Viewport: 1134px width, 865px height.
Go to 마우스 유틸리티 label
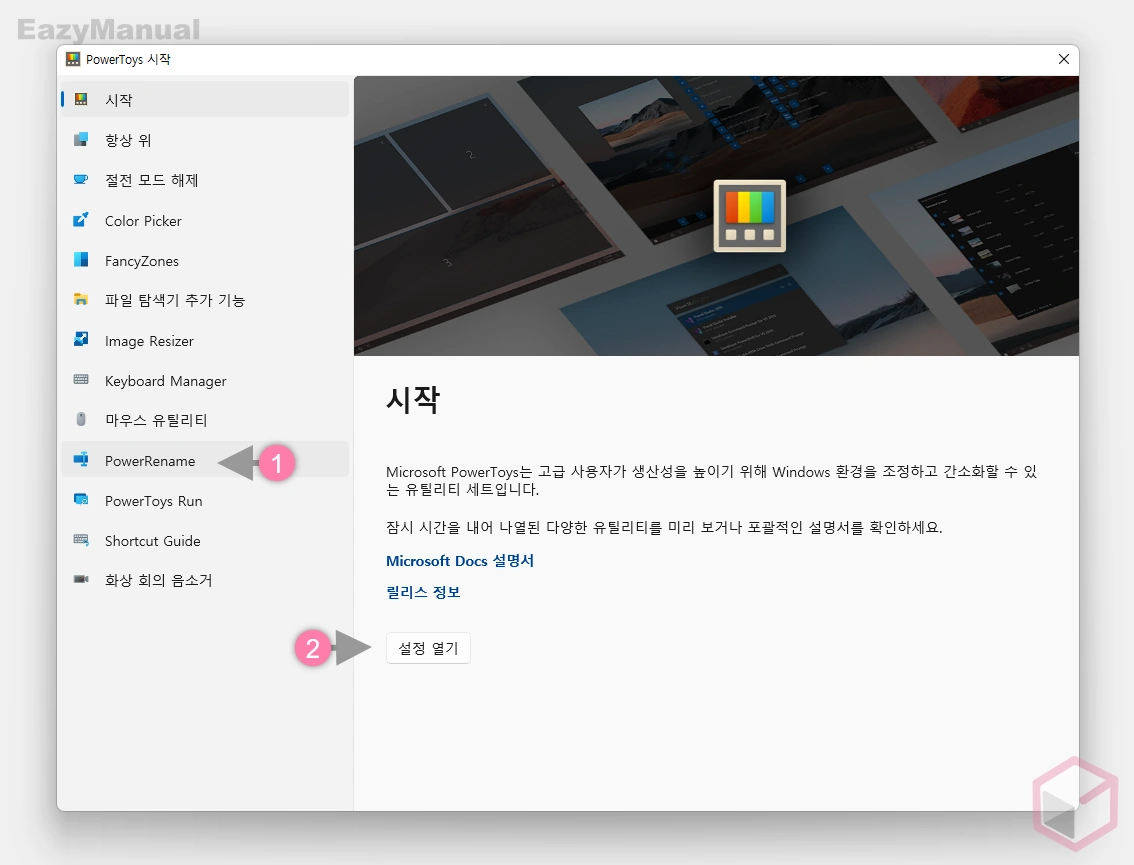point(156,420)
